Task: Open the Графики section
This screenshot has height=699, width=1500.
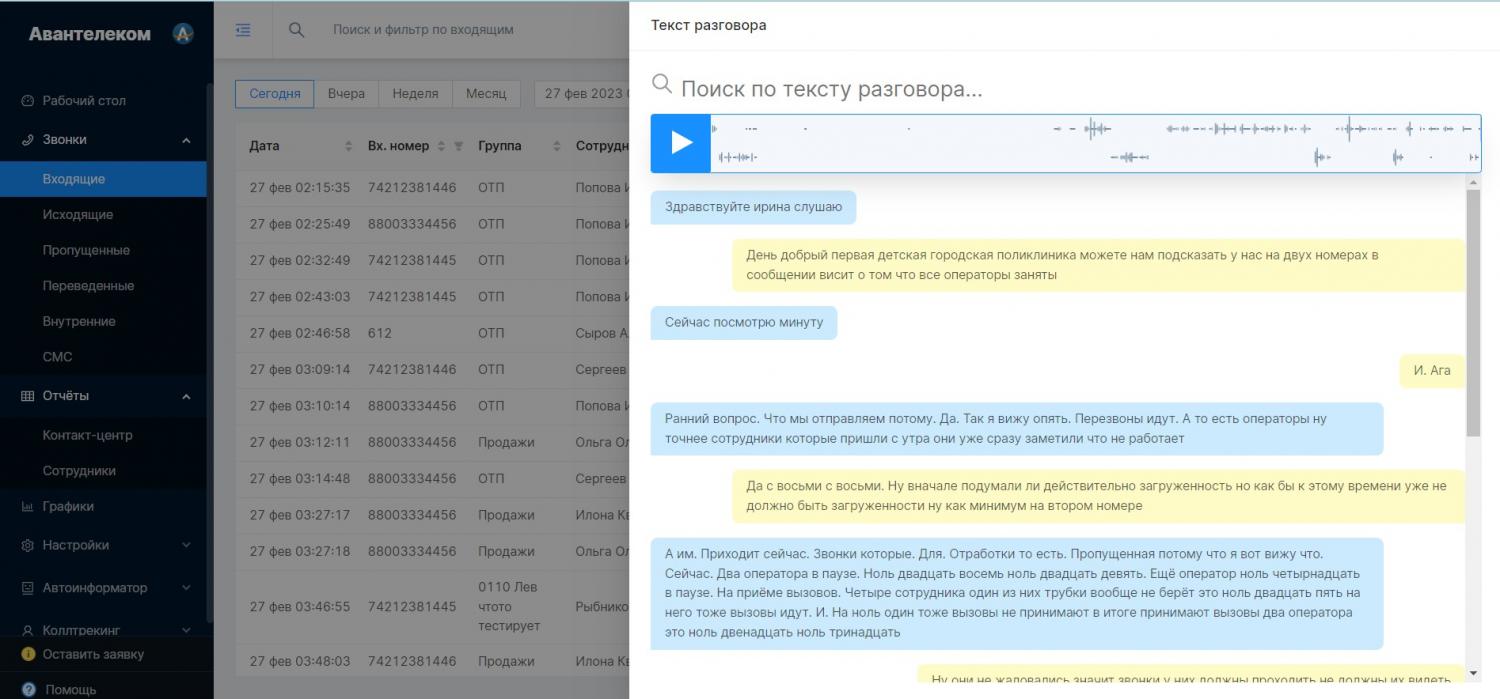Action: tap(68, 507)
